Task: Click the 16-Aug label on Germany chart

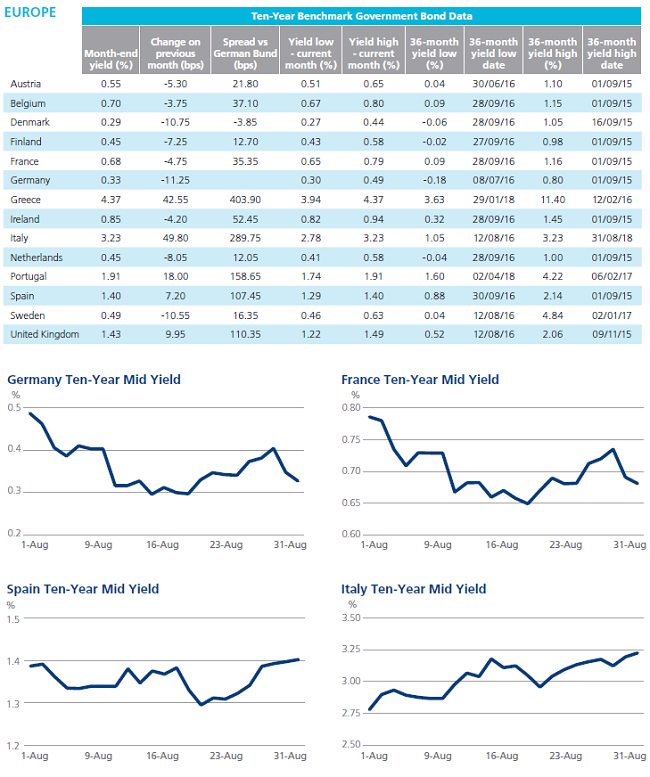Action: click(162, 545)
